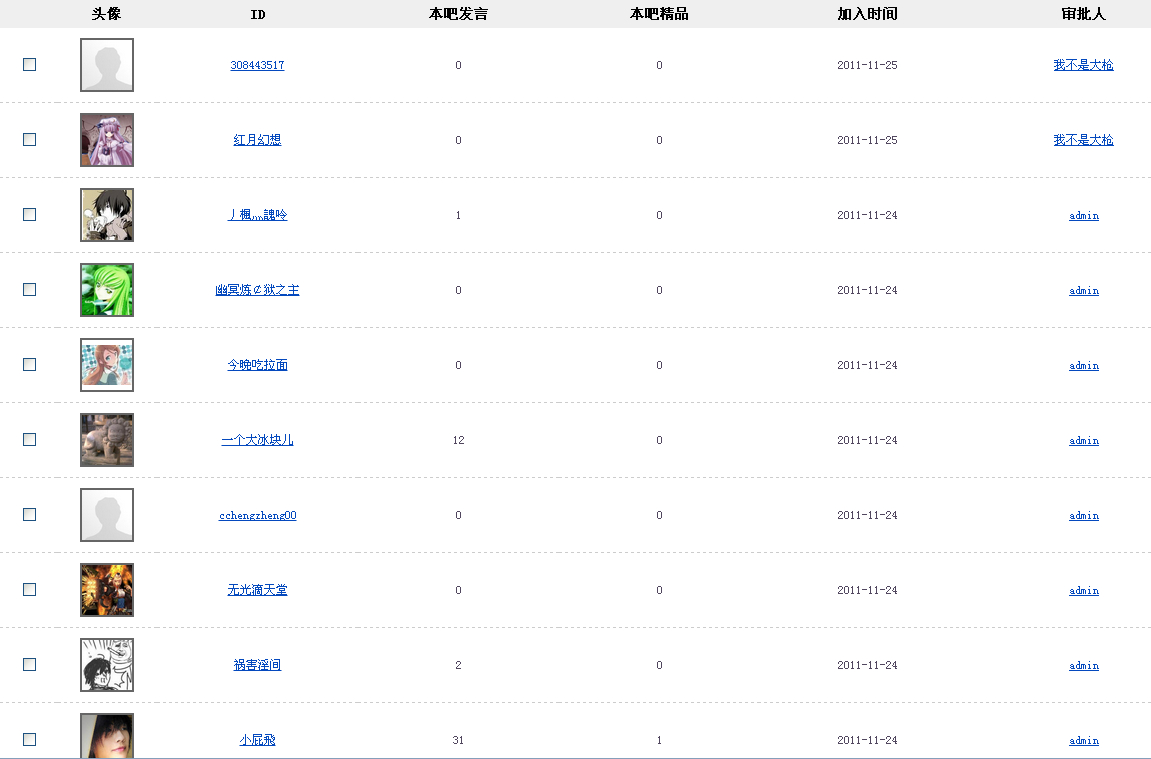The width and height of the screenshot is (1151, 759).
Task: Open admin link in cchengzheng00 row
Action: tap(1083, 515)
